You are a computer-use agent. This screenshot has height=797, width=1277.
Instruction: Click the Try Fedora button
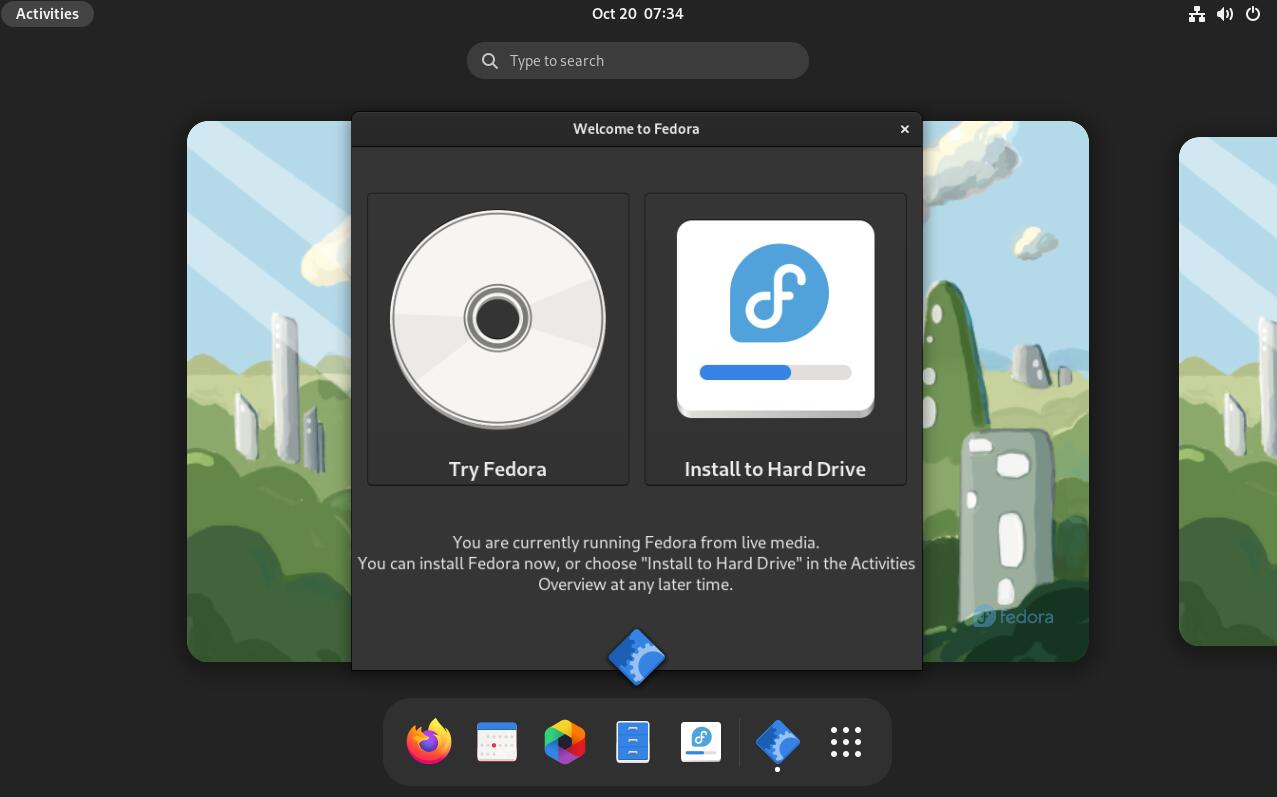pyautogui.click(x=498, y=339)
